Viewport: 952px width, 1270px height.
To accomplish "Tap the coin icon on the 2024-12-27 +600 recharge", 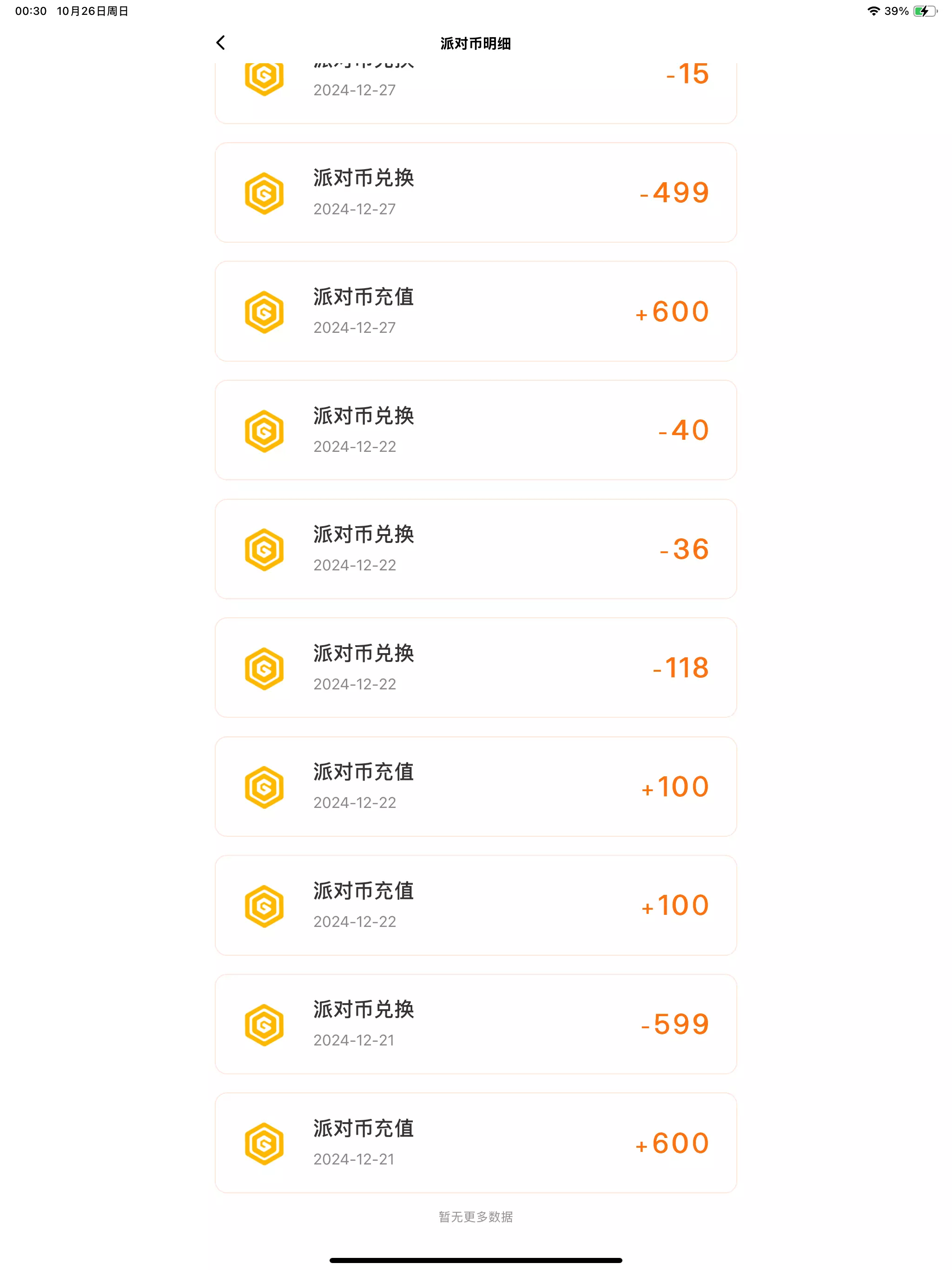I will (264, 312).
